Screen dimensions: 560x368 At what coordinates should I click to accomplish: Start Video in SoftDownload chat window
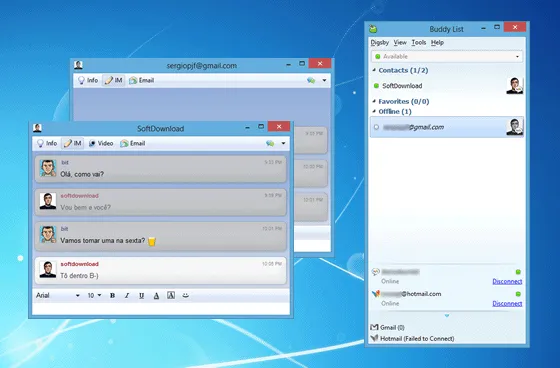[101, 143]
